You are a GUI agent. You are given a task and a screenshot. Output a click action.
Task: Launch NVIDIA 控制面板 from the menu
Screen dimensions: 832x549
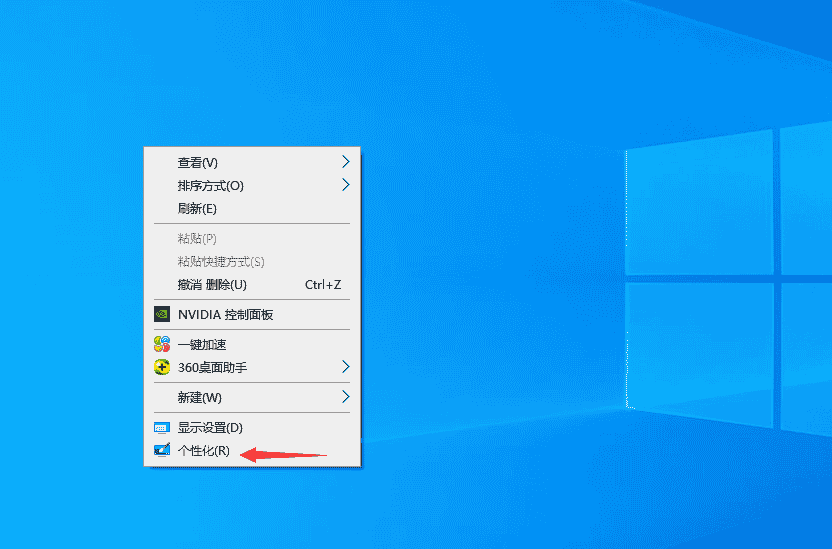(x=225, y=314)
